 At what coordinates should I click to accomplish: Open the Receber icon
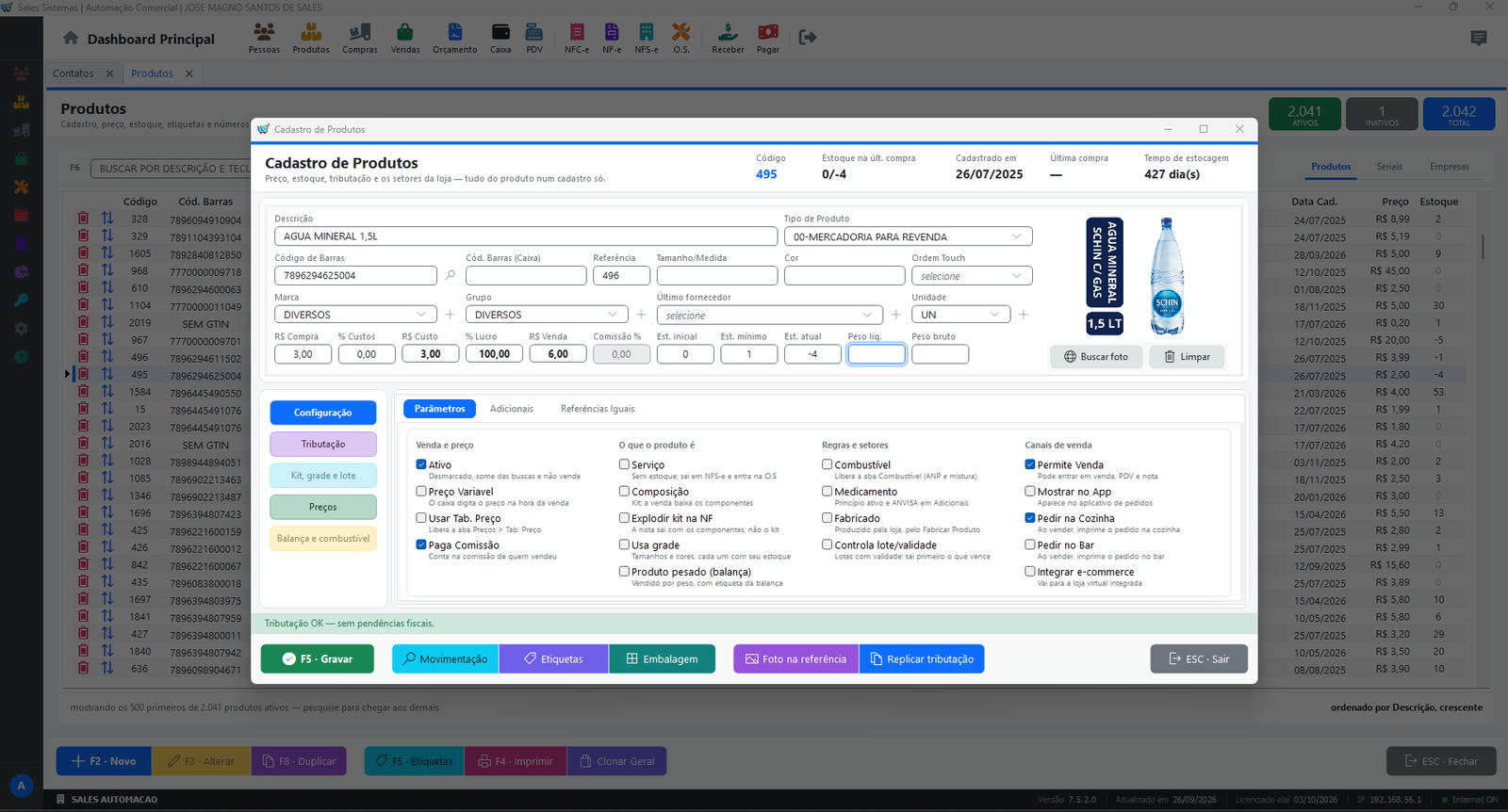point(728,38)
